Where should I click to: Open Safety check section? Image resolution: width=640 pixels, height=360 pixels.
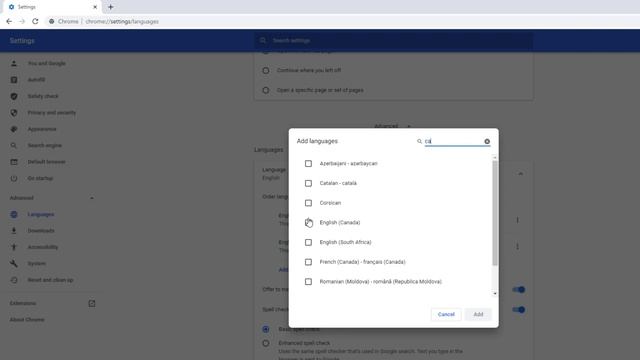pyautogui.click(x=43, y=96)
